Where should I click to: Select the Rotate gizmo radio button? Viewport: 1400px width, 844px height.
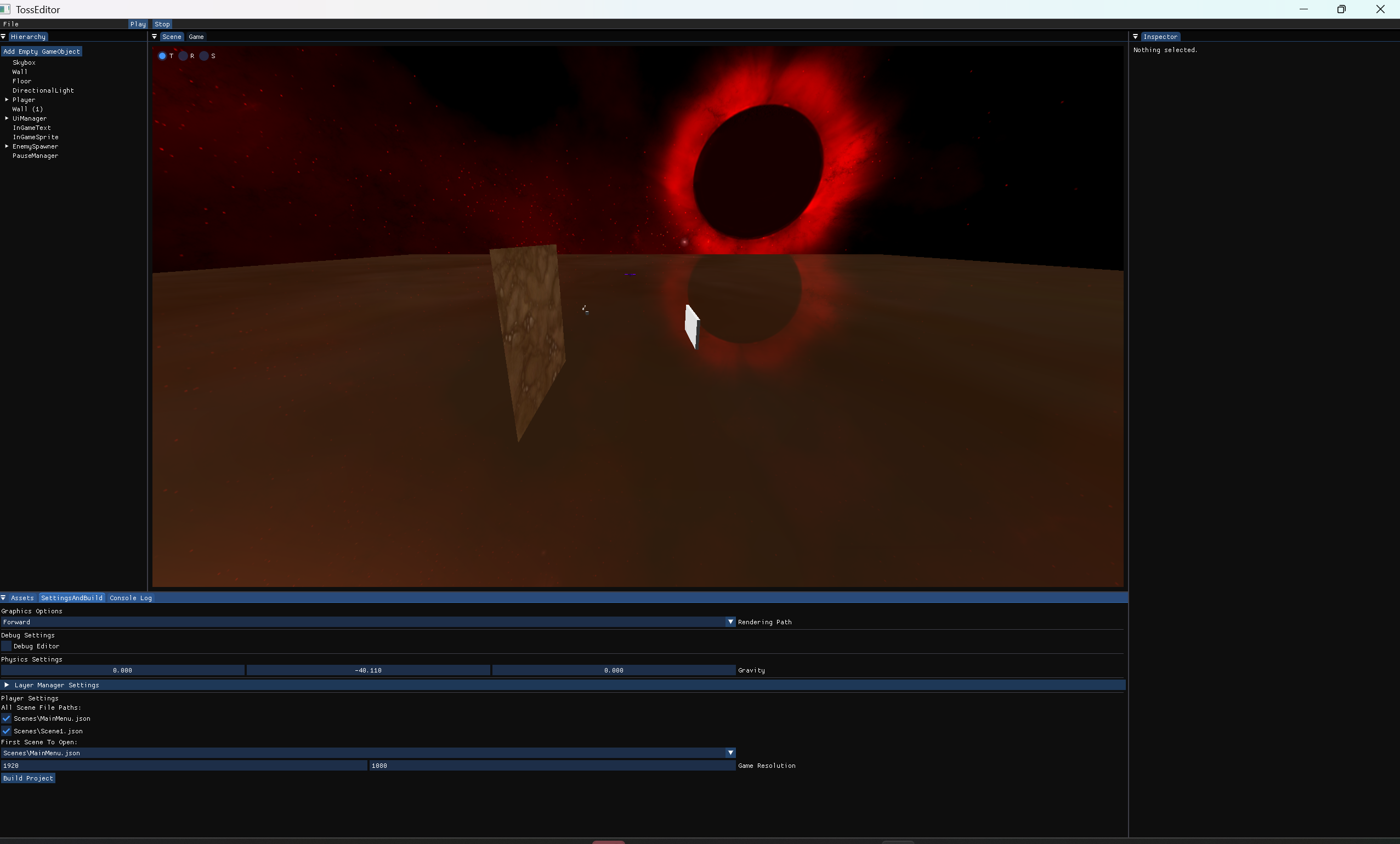click(x=183, y=56)
